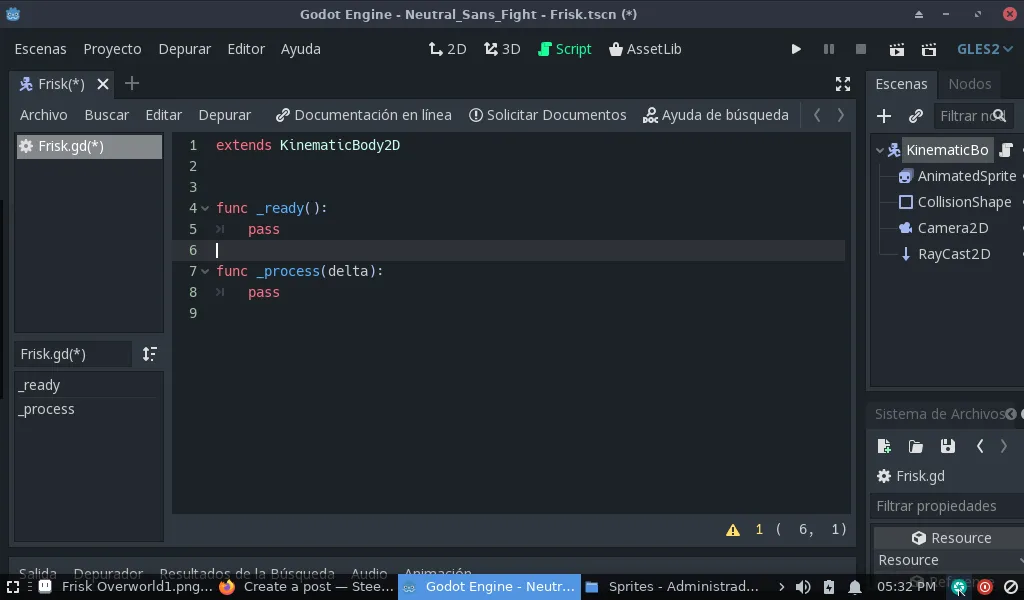This screenshot has width=1024, height=600.
Task: Select the Camera2D node
Action: [952, 229]
